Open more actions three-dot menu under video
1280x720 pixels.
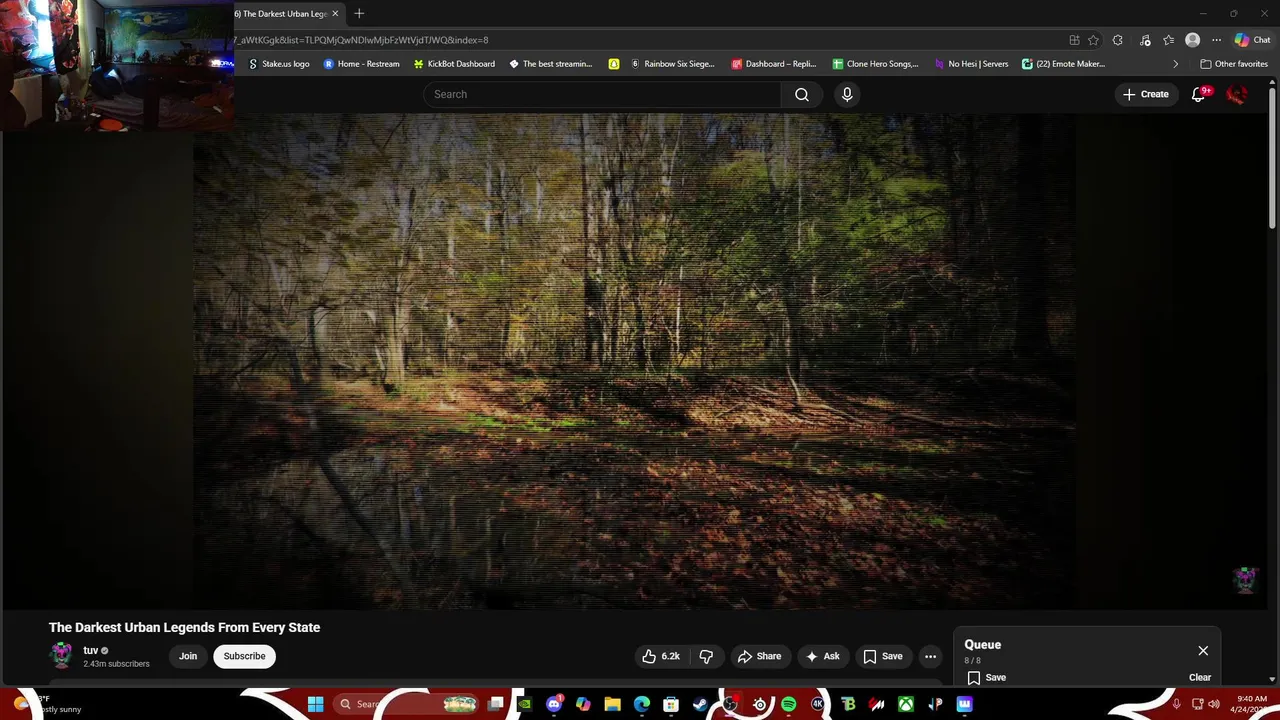930,656
